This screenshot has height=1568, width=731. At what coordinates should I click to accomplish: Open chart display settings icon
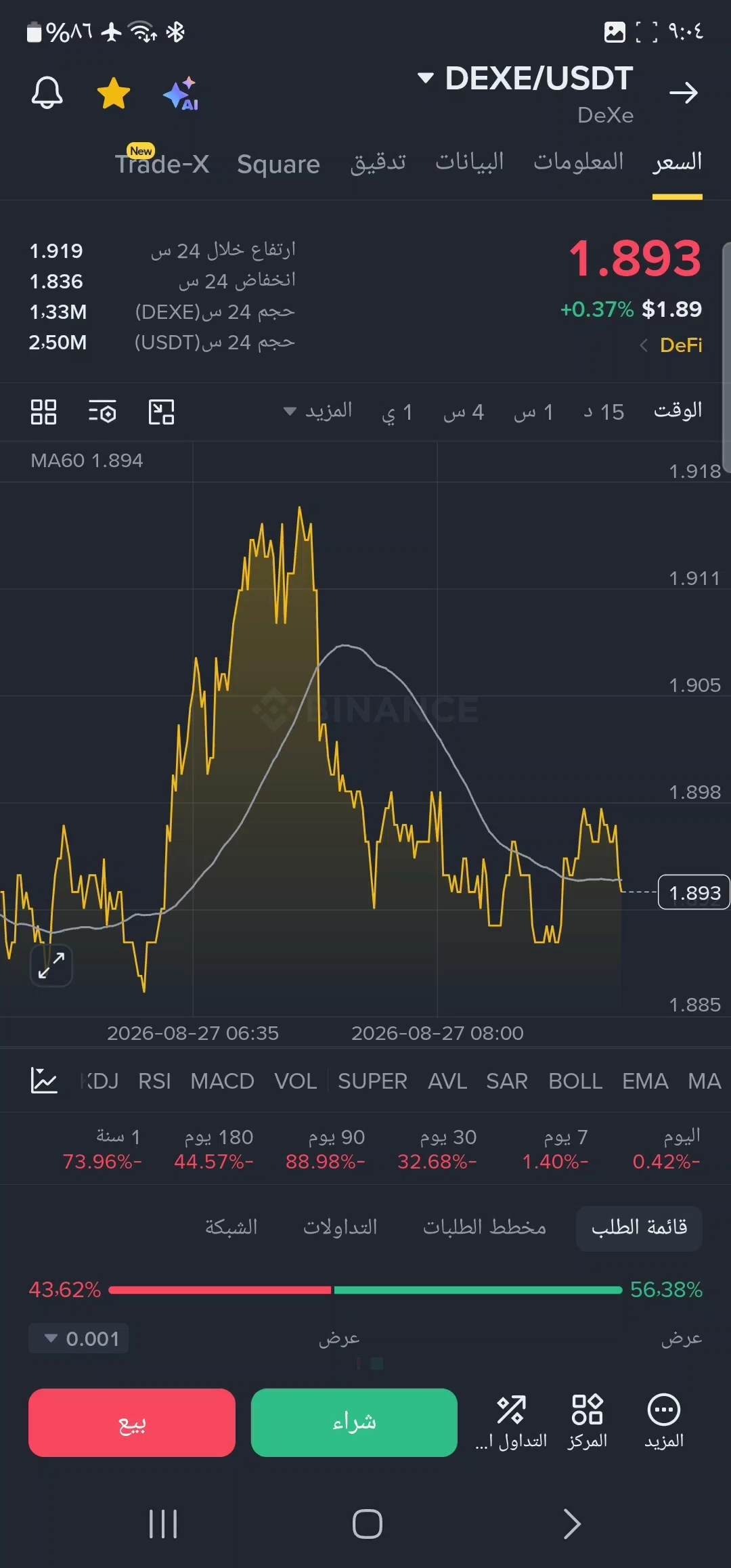102,412
